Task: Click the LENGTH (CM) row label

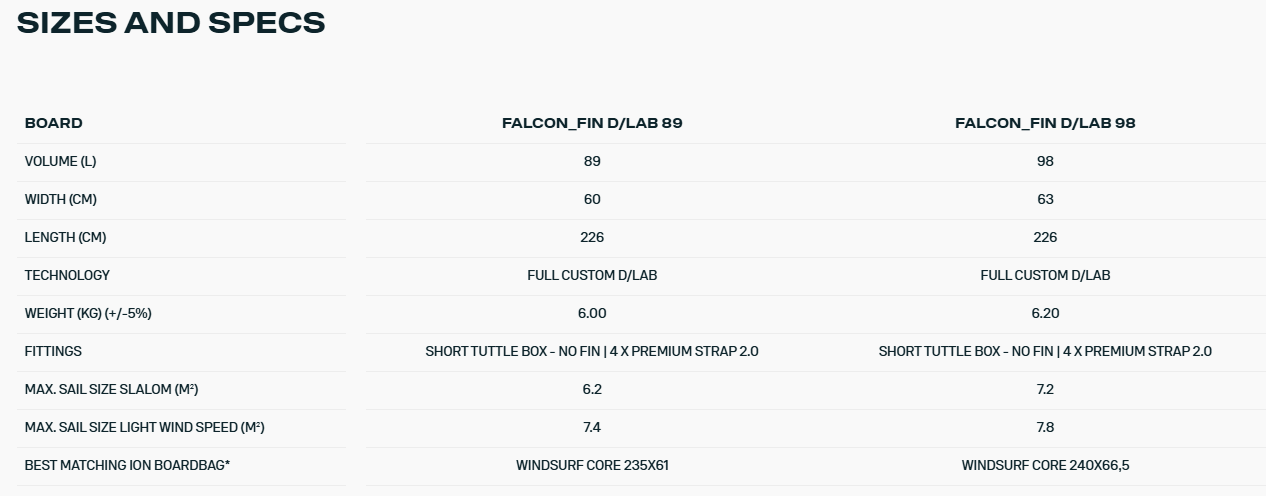Action: [65, 237]
